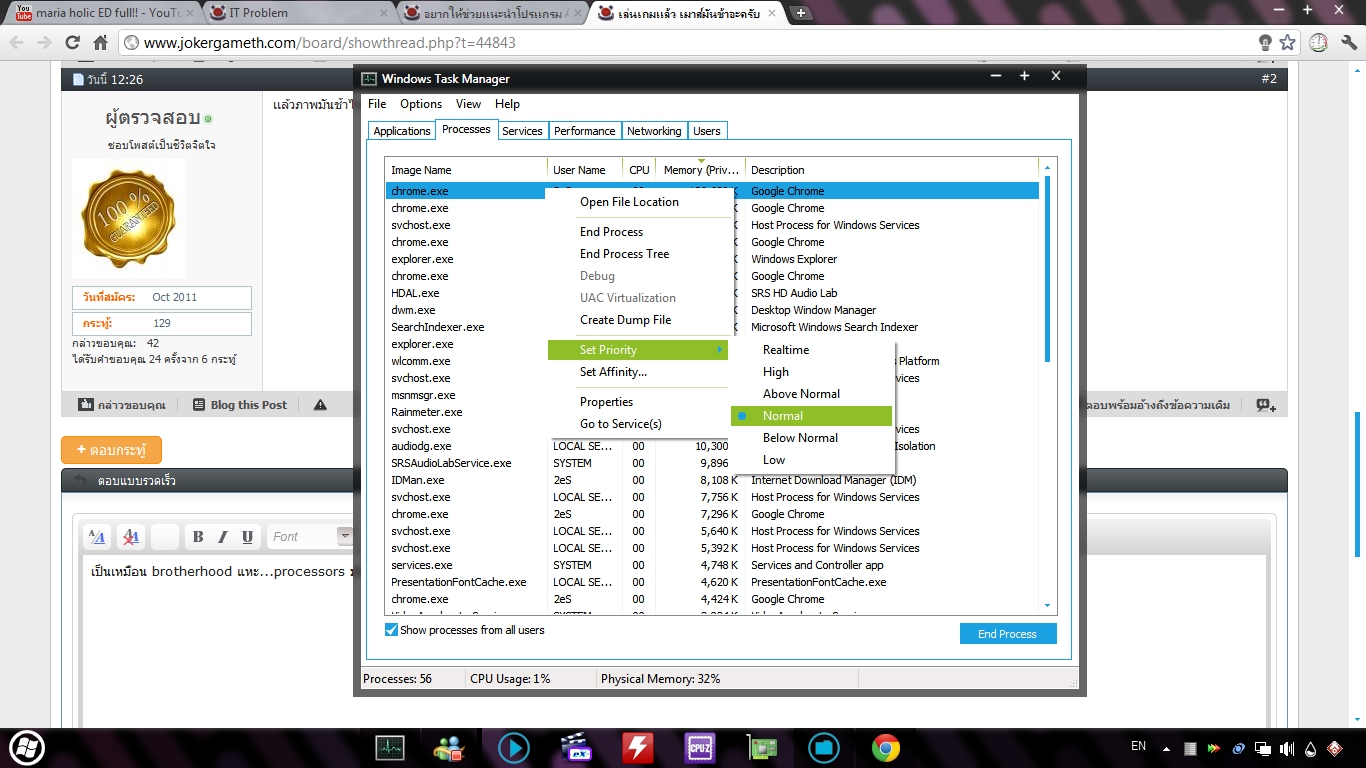This screenshot has width=1366, height=768.
Task: Show hidden system tray icons
Action: coord(1165,747)
